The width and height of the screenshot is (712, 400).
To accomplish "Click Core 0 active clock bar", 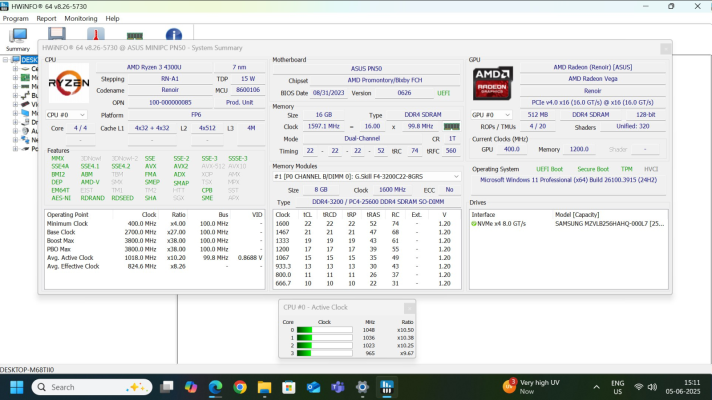I will pos(324,330).
